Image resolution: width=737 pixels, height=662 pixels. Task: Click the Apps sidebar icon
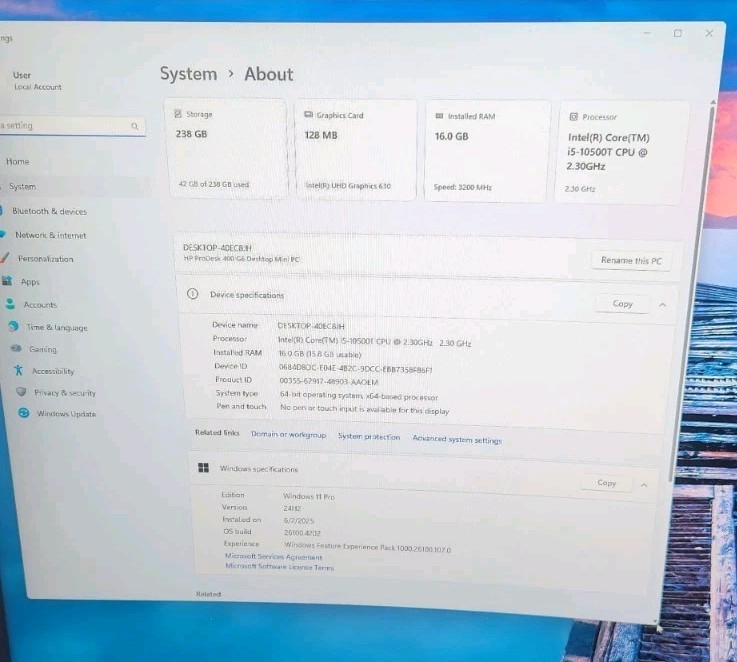(x=7, y=281)
